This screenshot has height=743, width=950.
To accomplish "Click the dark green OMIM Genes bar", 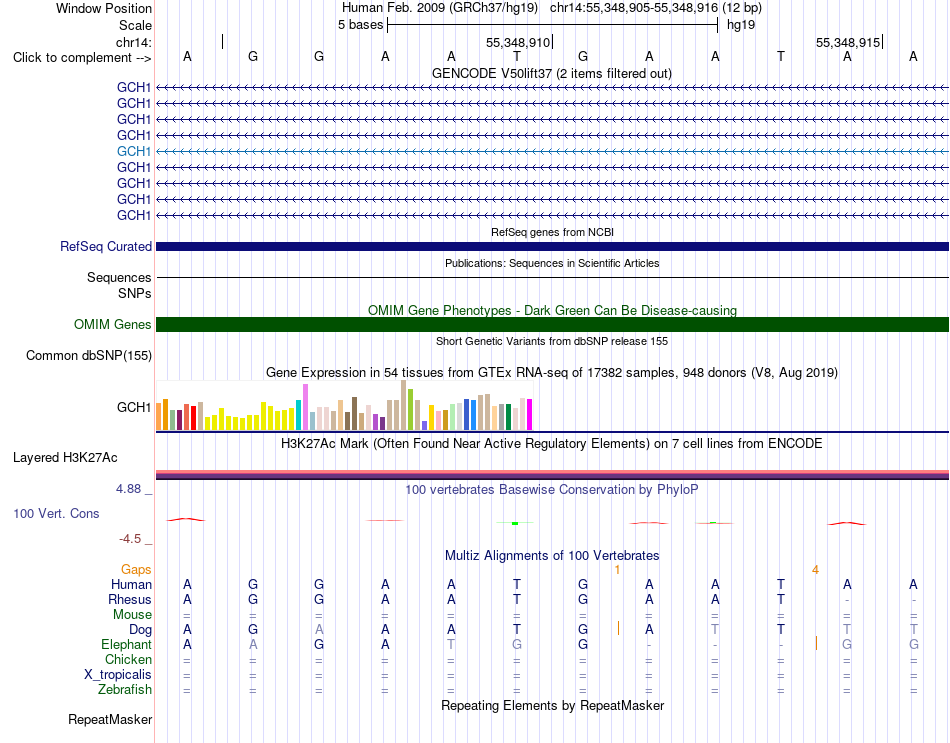I will click(552, 324).
